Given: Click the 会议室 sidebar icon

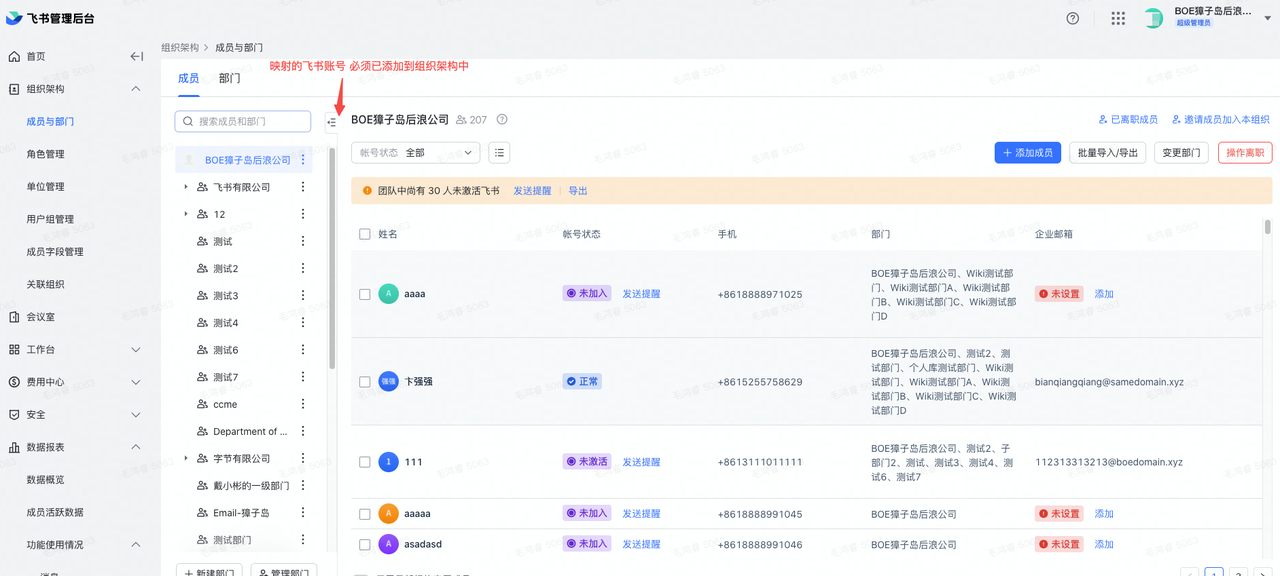Looking at the screenshot, I should pos(14,317).
